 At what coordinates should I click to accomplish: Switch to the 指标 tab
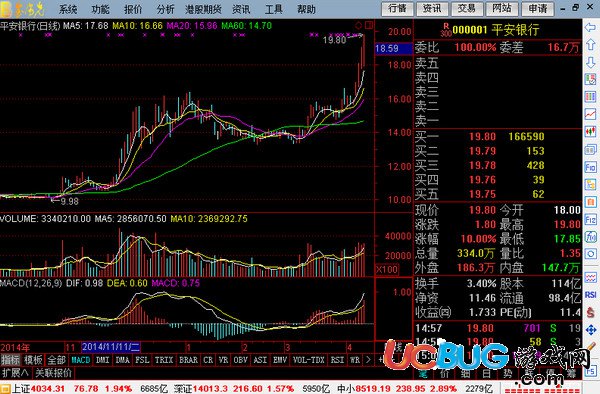coord(11,360)
